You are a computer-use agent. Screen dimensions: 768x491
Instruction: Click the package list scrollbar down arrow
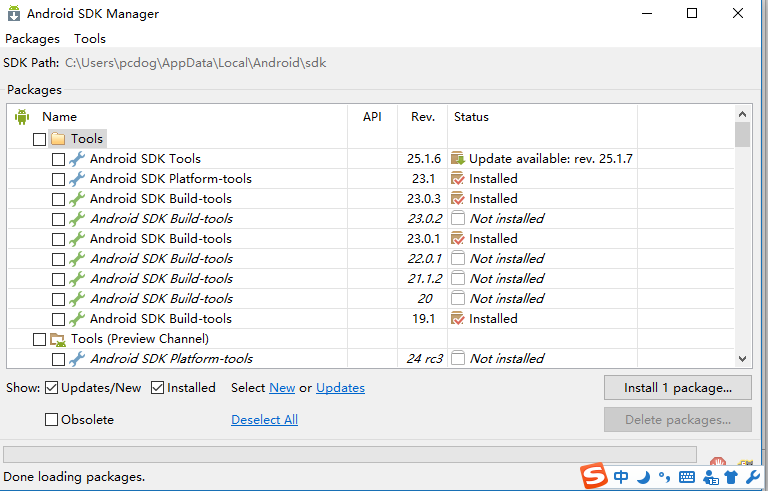742,359
